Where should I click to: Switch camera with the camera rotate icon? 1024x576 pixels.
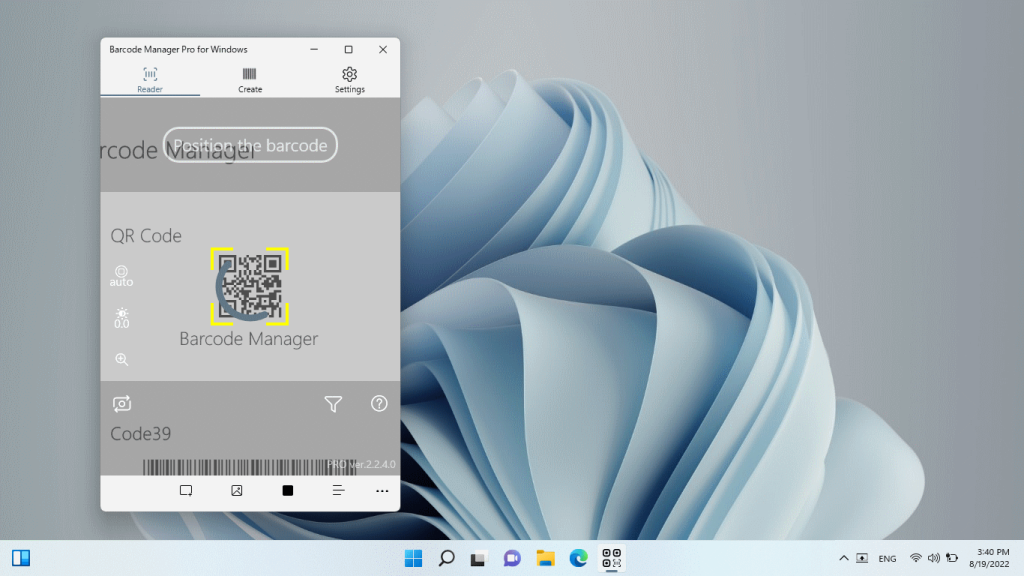point(122,403)
